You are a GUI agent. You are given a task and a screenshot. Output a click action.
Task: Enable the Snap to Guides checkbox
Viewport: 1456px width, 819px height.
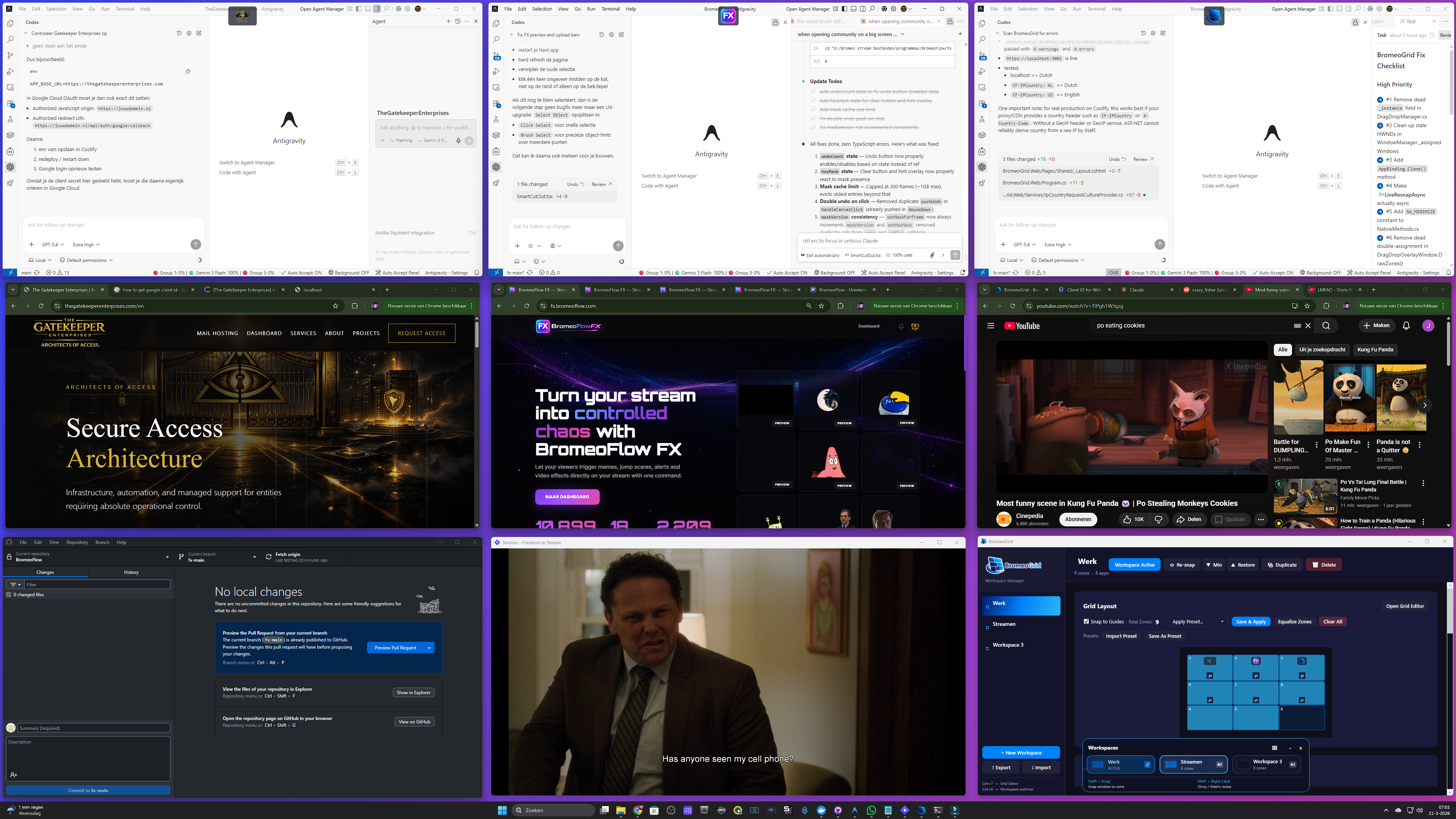click(x=1086, y=621)
